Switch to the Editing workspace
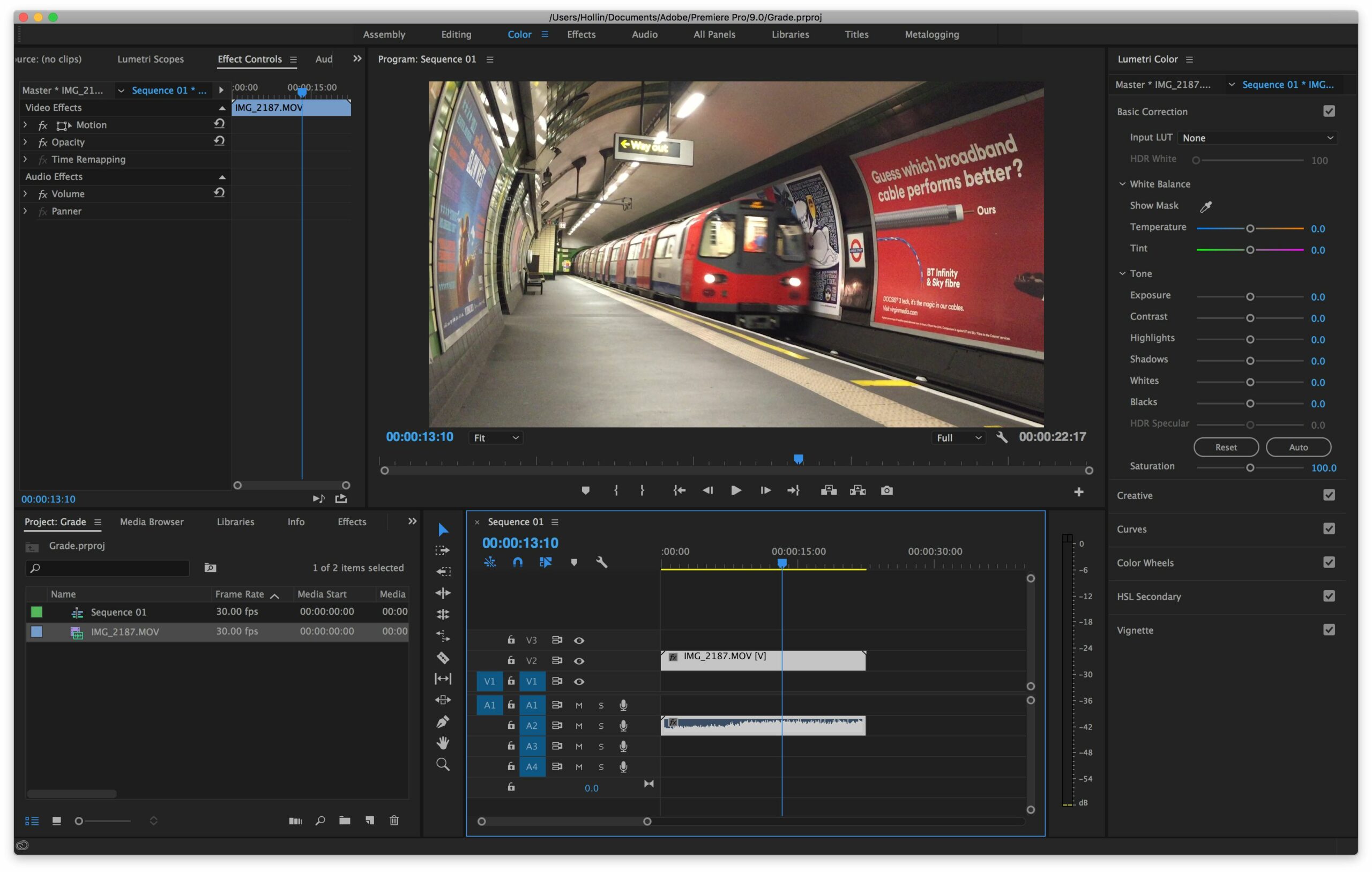Image resolution: width=1372 pixels, height=872 pixels. 456,34
